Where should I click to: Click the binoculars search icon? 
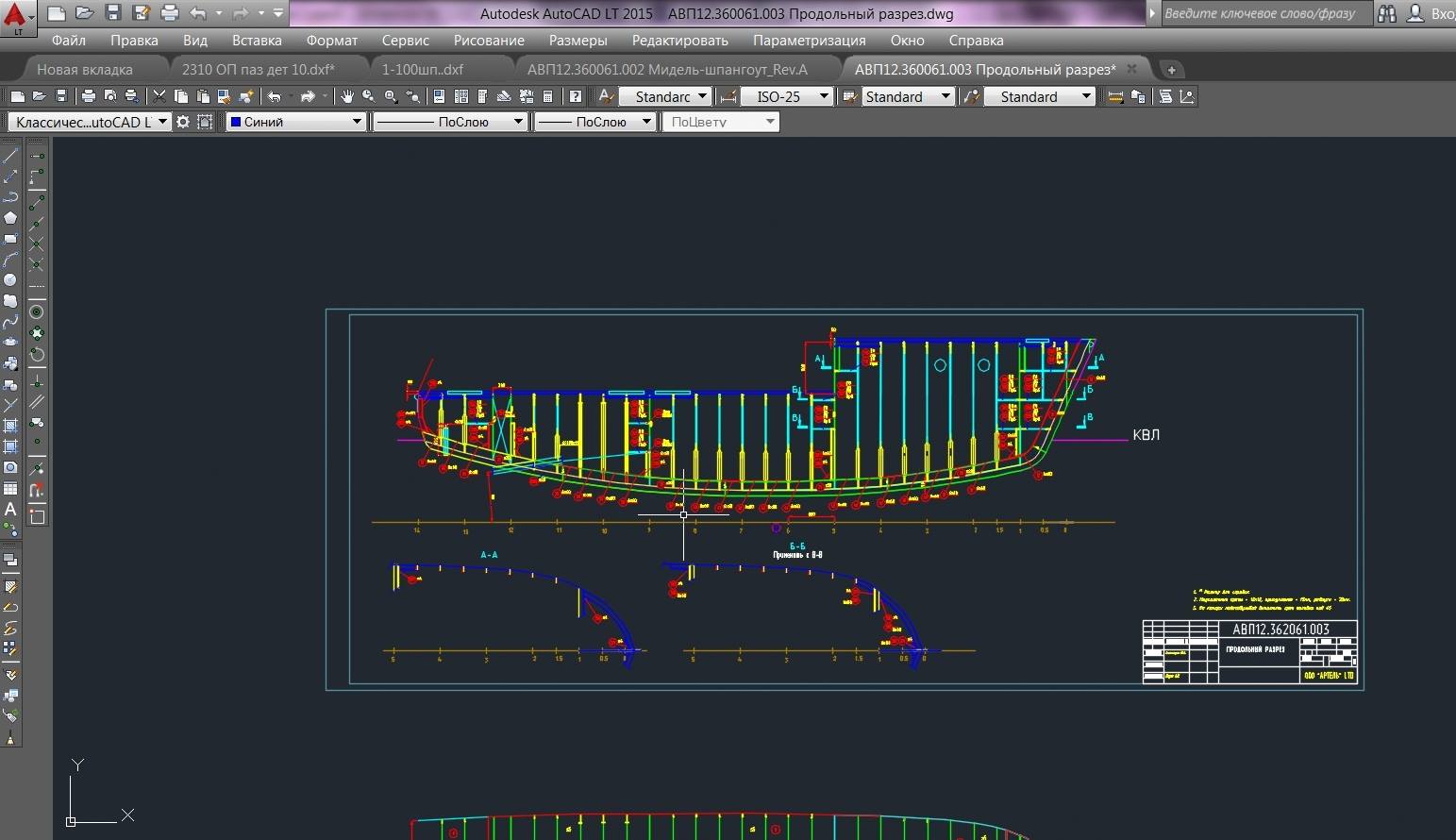click(x=1386, y=13)
